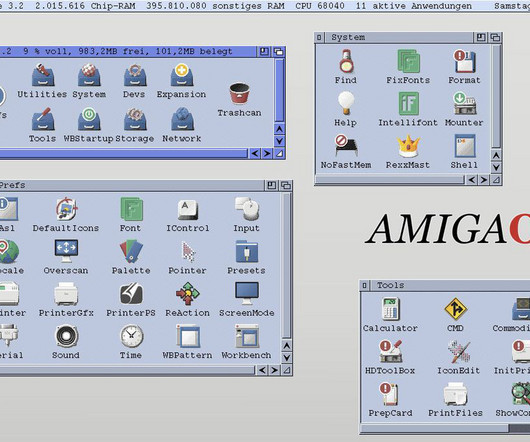This screenshot has width=530, height=442.
Task: Close the System window using its close gadget
Action: (x=319, y=37)
